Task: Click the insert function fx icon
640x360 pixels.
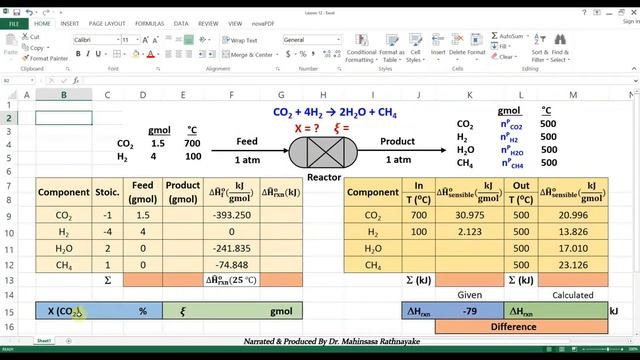Action: tap(76, 81)
